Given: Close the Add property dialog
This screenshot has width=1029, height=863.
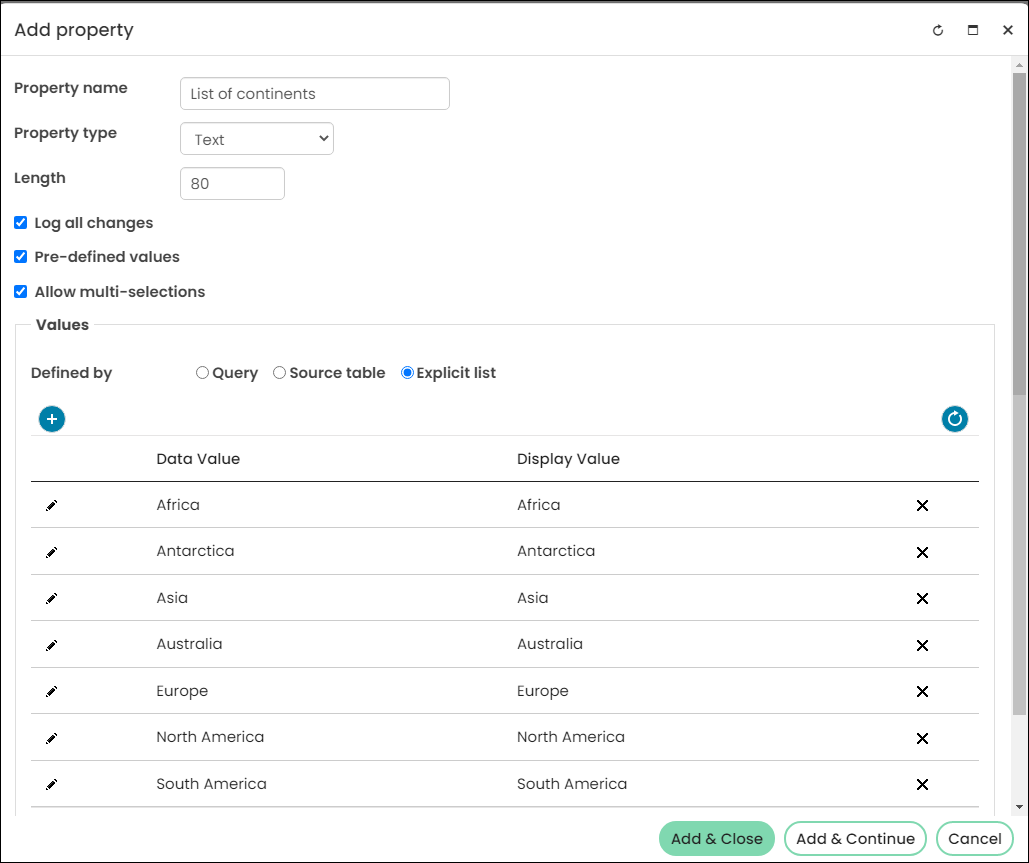Looking at the screenshot, I should pos(1007,30).
